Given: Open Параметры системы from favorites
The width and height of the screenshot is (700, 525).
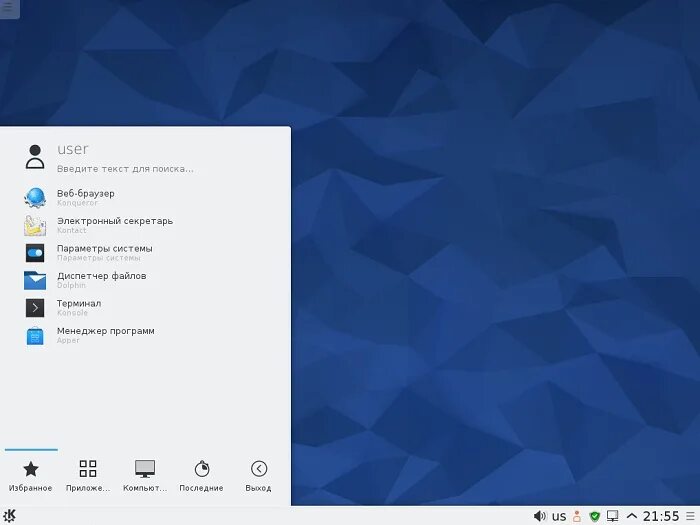Looking at the screenshot, I should coord(147,253).
